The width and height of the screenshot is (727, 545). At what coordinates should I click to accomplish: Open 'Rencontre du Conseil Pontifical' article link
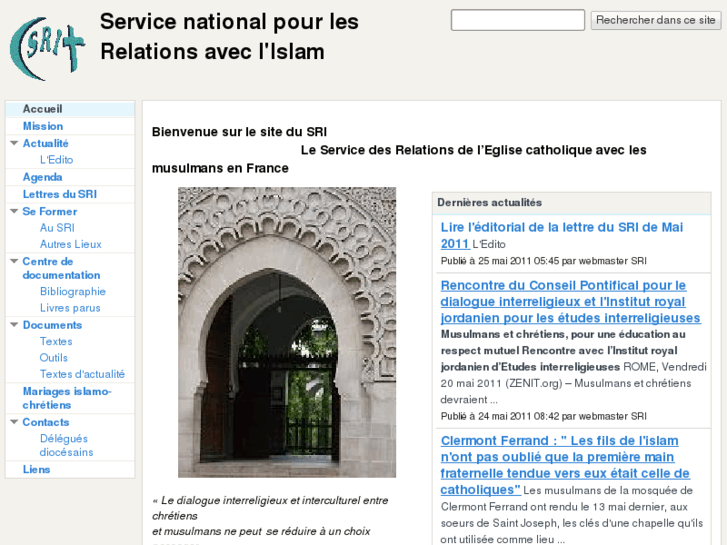click(x=570, y=301)
